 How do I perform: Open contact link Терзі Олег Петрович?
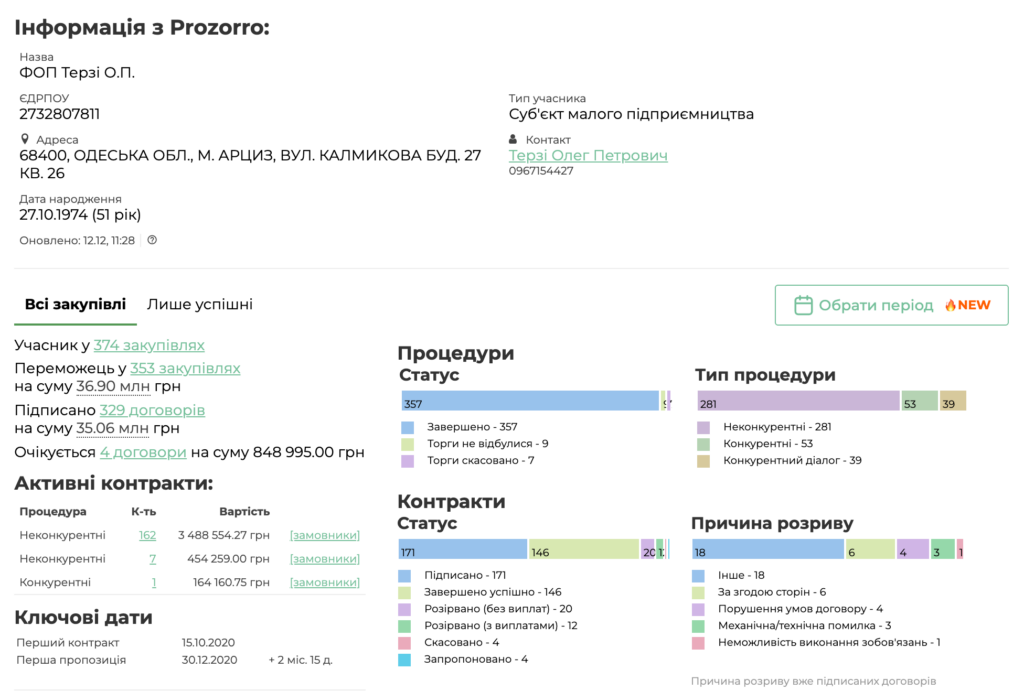(588, 155)
